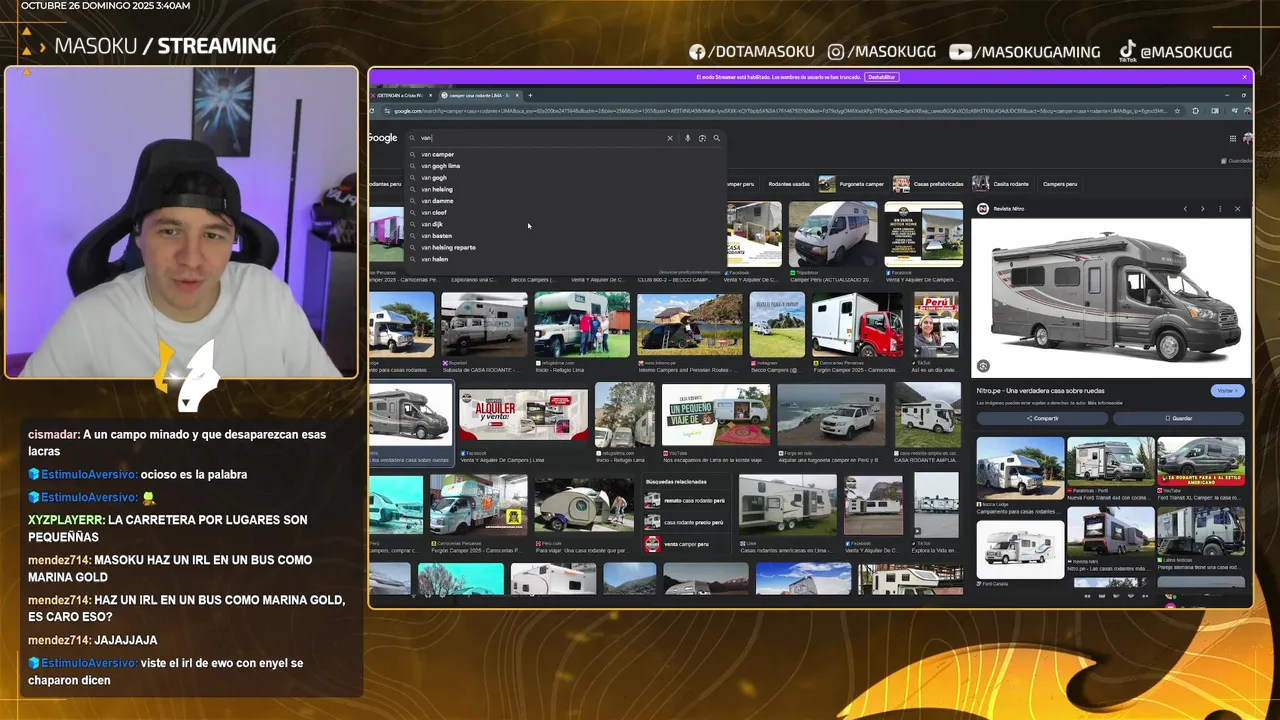This screenshot has width=1280, height=720.
Task: Open the Ford Canada white motorhome thumbnail
Action: [x=1020, y=549]
